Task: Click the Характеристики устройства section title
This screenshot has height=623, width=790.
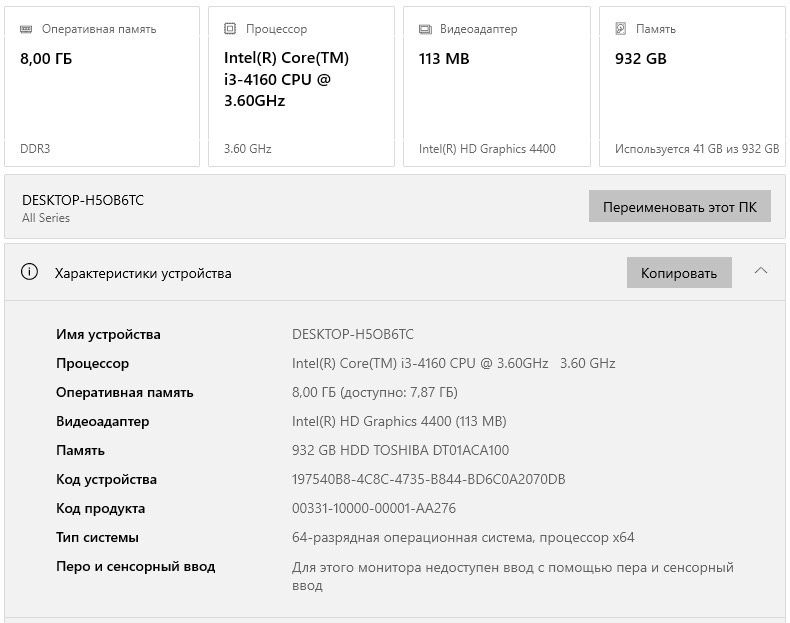Action: [143, 273]
